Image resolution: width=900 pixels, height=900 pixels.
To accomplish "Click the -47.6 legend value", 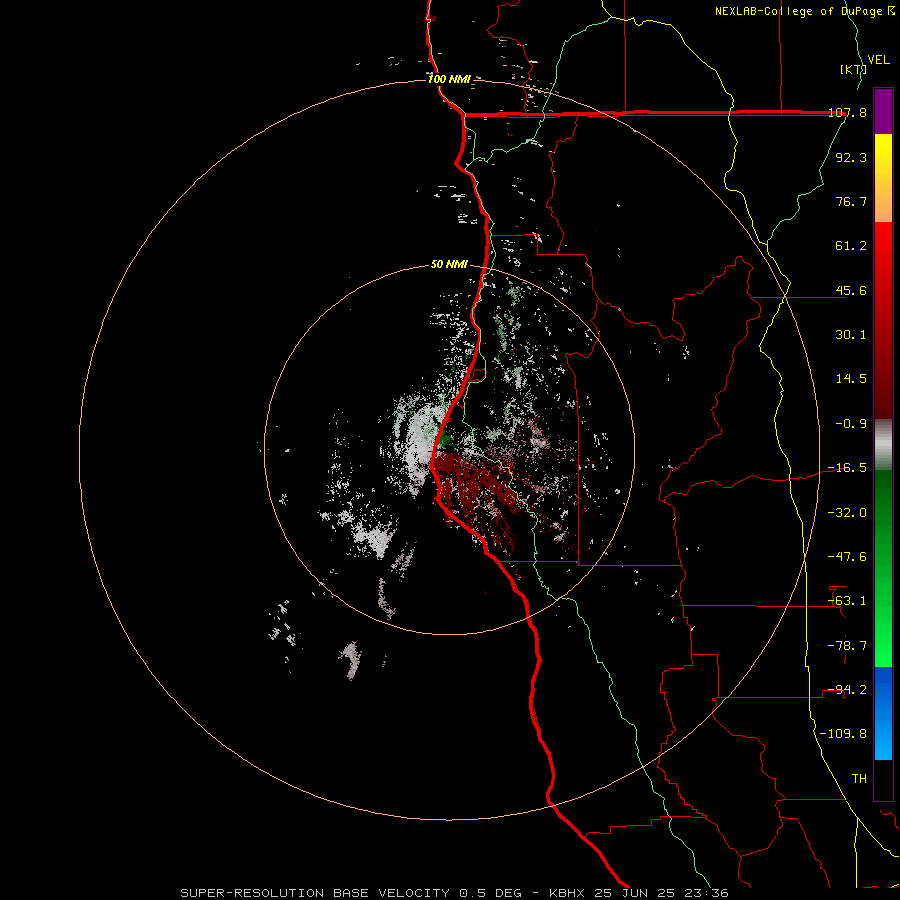I will pyautogui.click(x=847, y=557).
